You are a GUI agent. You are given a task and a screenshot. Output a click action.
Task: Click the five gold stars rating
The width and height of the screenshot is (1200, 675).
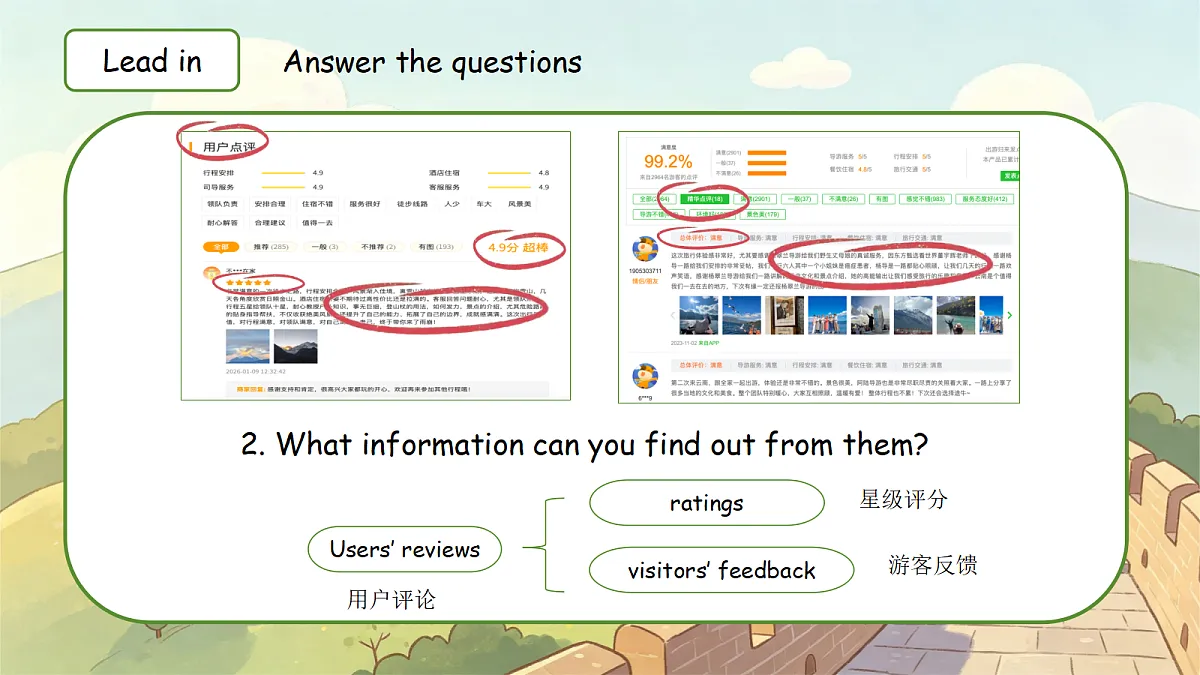[x=249, y=282]
